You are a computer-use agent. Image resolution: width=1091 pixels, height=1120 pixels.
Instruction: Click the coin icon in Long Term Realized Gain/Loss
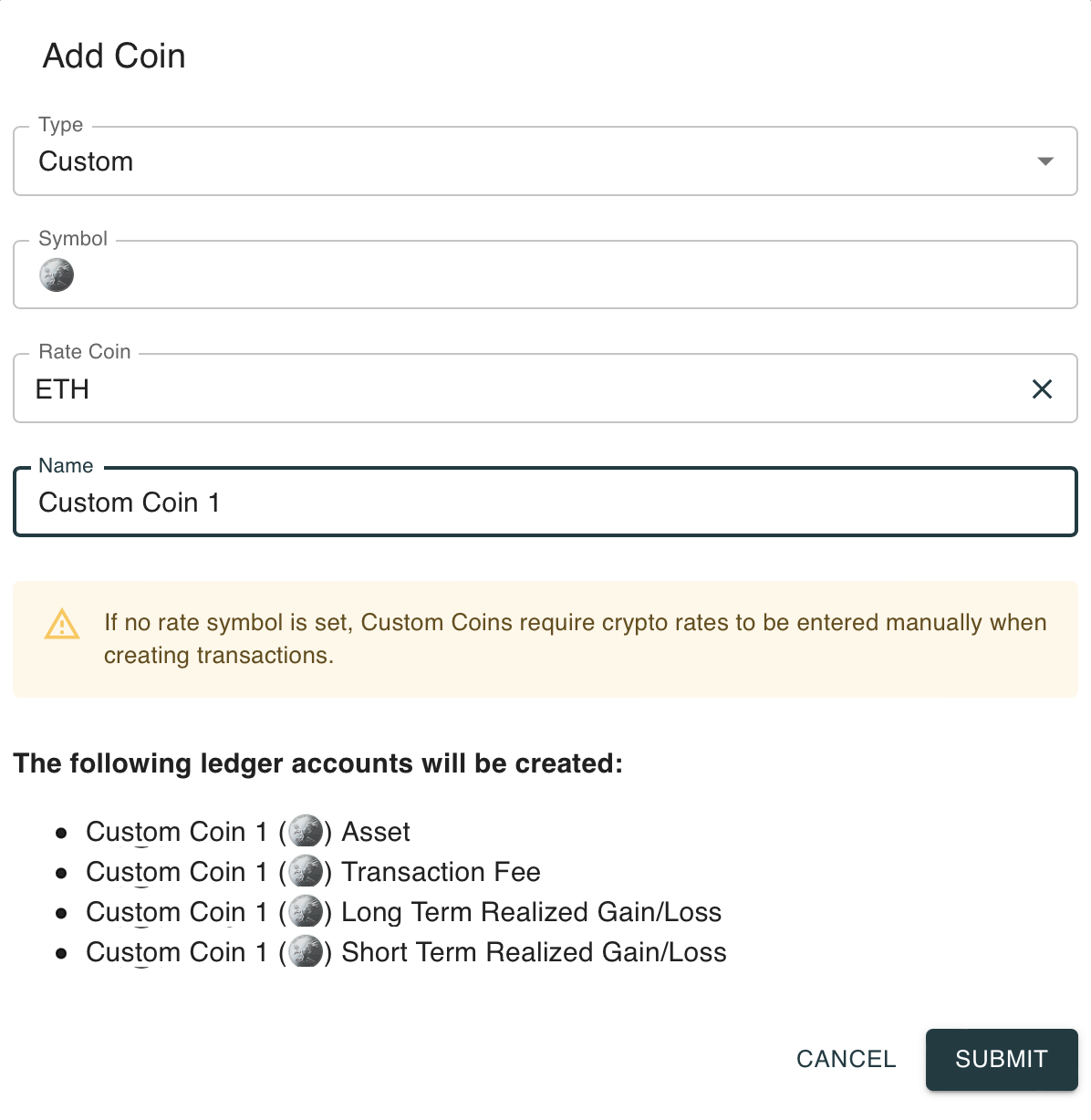pyautogui.click(x=307, y=912)
